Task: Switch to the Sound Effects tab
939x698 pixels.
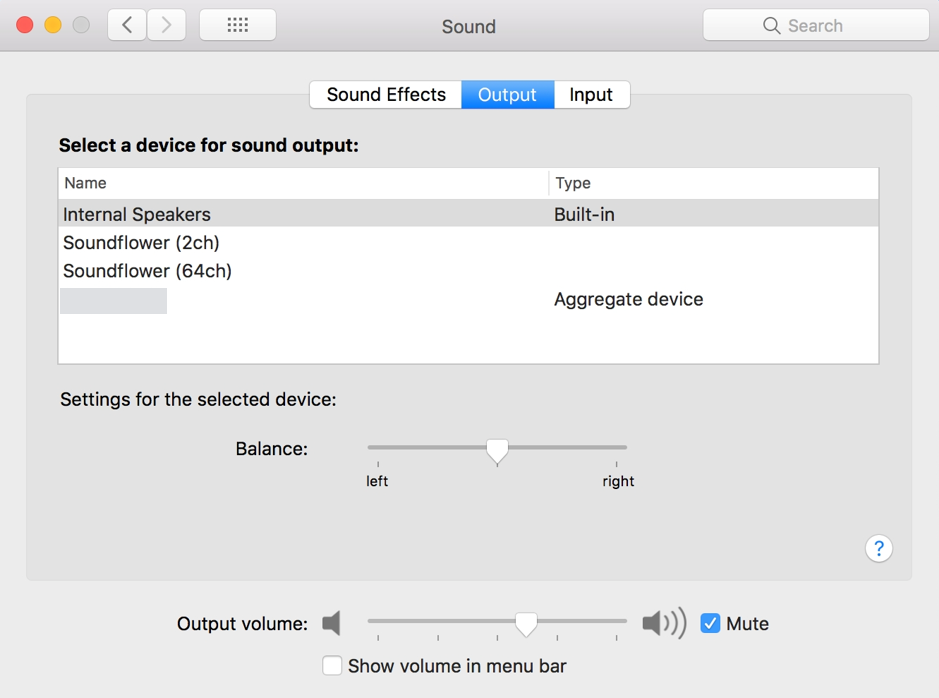Action: 386,95
